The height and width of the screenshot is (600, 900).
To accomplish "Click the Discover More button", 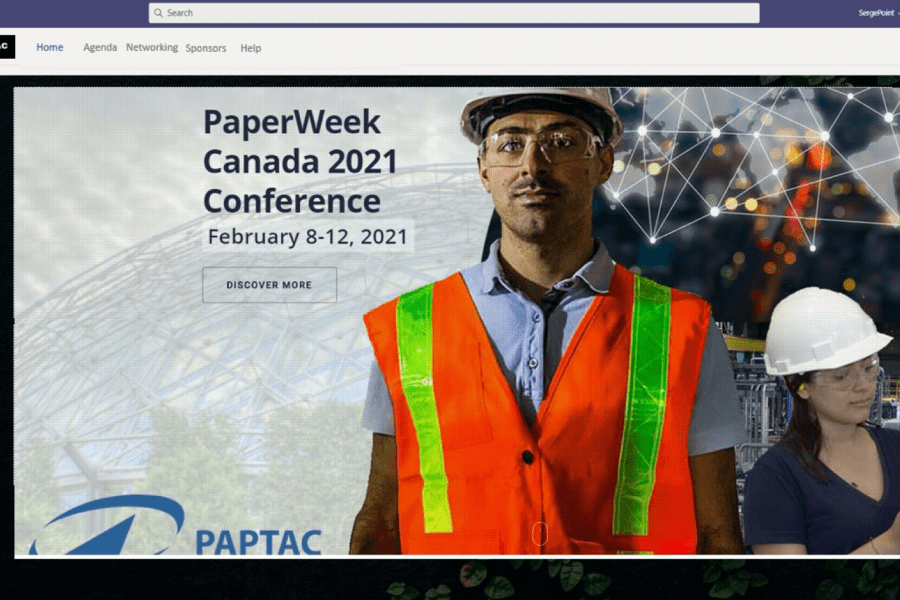I will point(269,285).
